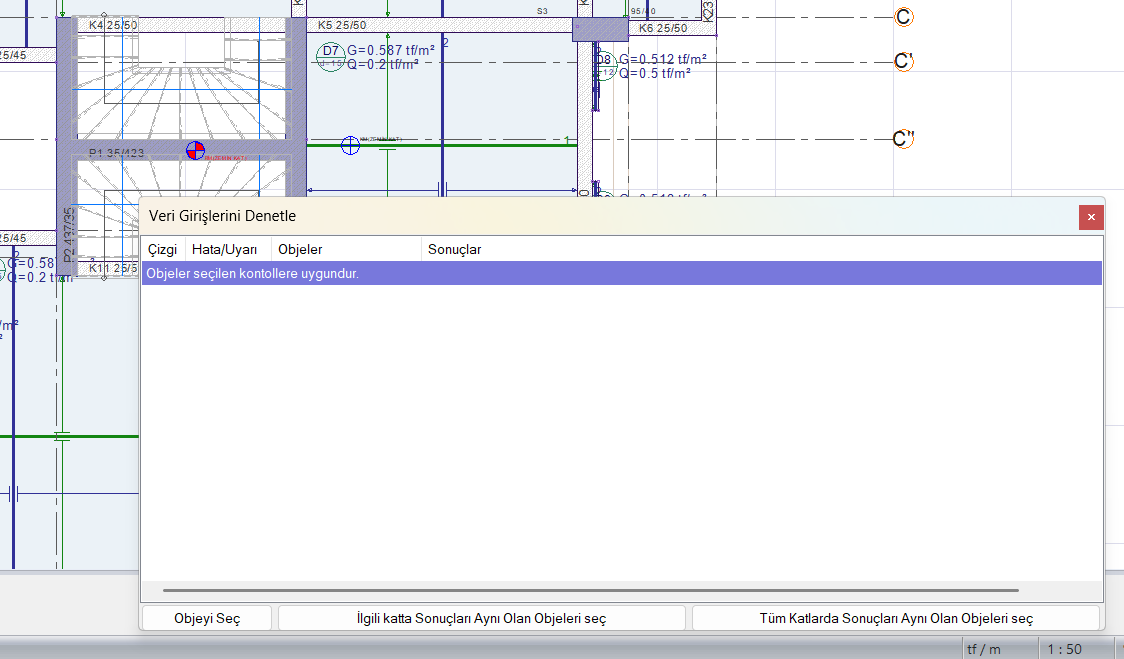The height and width of the screenshot is (659, 1124).
Task: Open the tf / m units indicator
Action: 983,649
